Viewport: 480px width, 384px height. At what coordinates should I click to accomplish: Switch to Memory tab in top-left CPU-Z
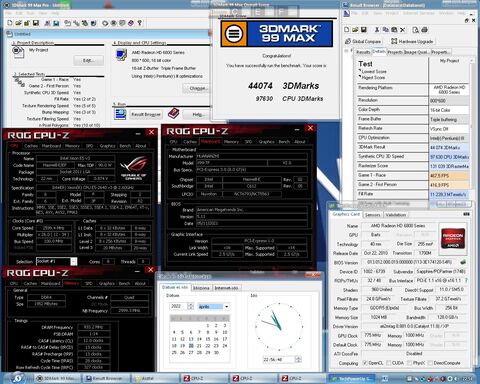[72, 146]
